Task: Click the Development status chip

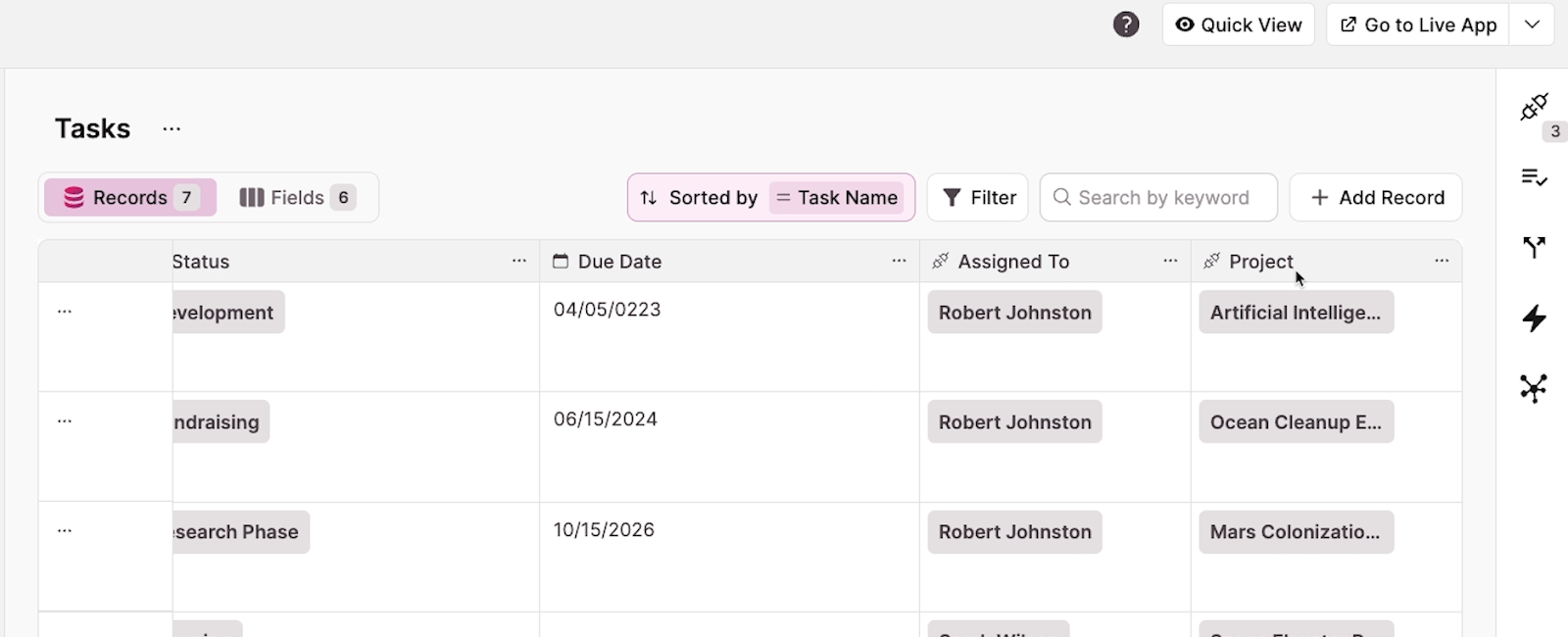Action: tap(228, 313)
